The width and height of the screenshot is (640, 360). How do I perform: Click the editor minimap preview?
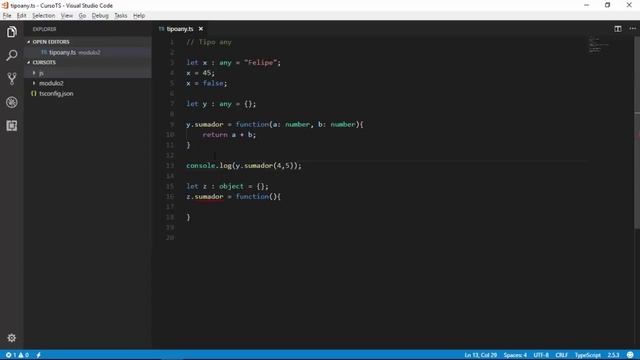598,45
